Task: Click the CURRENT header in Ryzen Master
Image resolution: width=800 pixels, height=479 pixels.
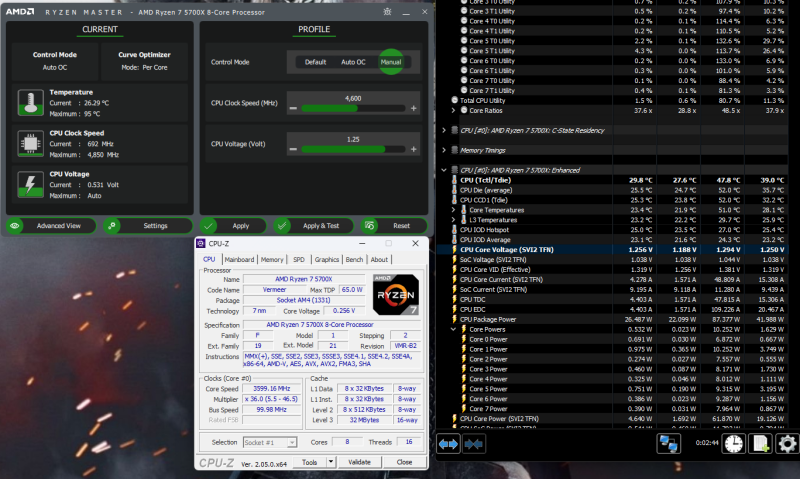Action: click(x=99, y=29)
